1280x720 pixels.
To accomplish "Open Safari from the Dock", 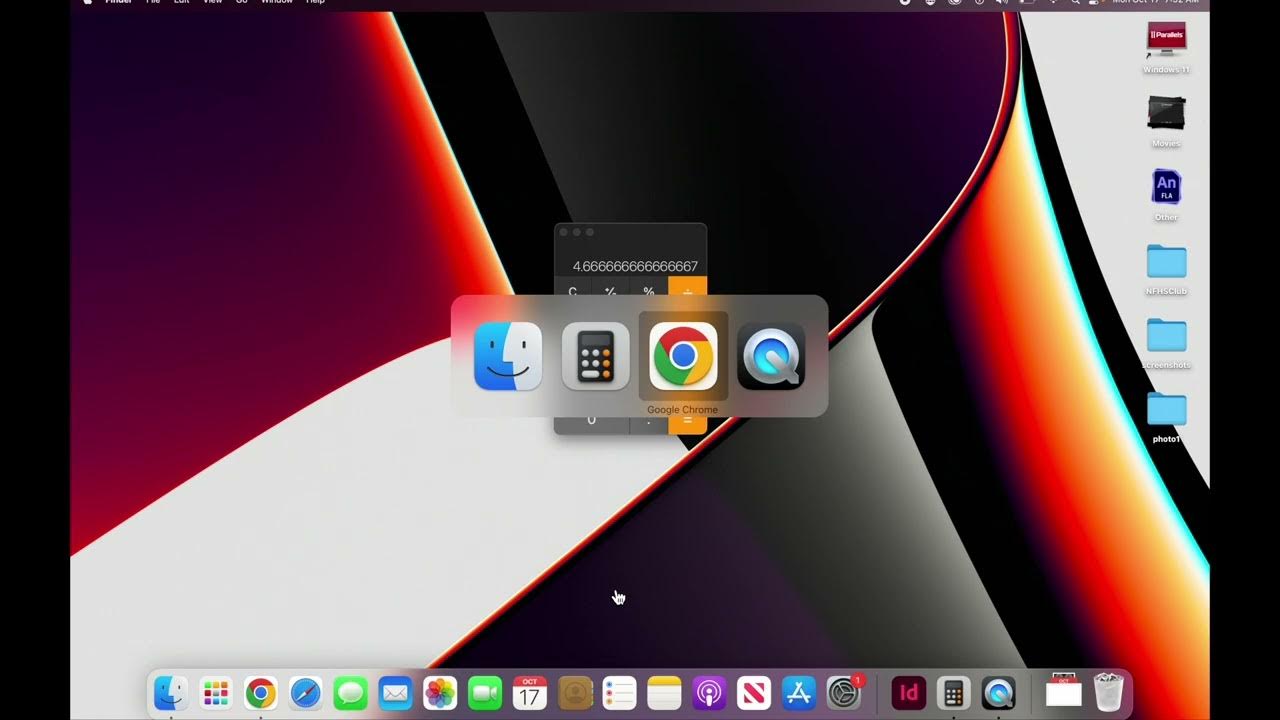I will coord(306,692).
